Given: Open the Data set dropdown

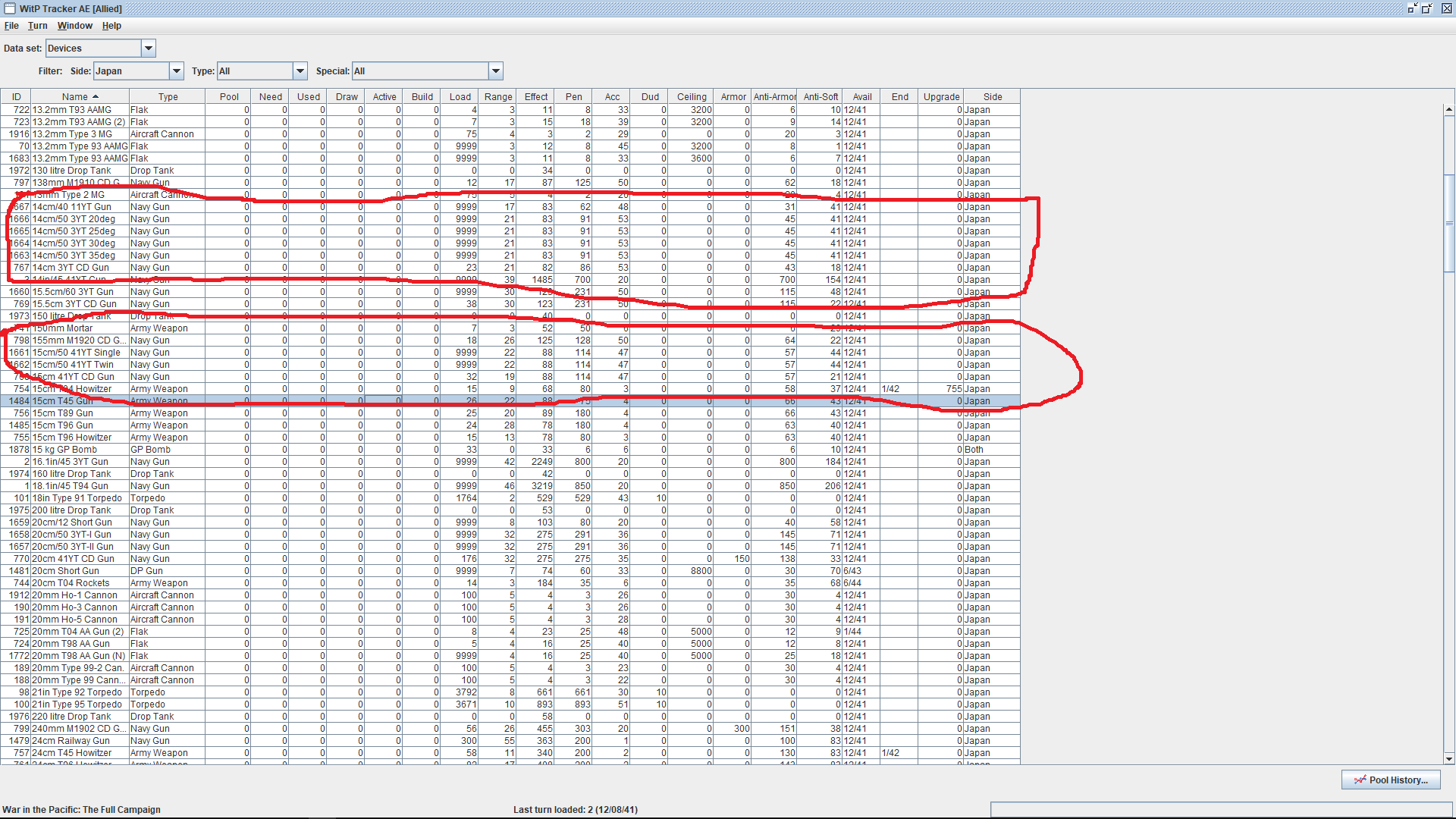Looking at the screenshot, I should [149, 49].
